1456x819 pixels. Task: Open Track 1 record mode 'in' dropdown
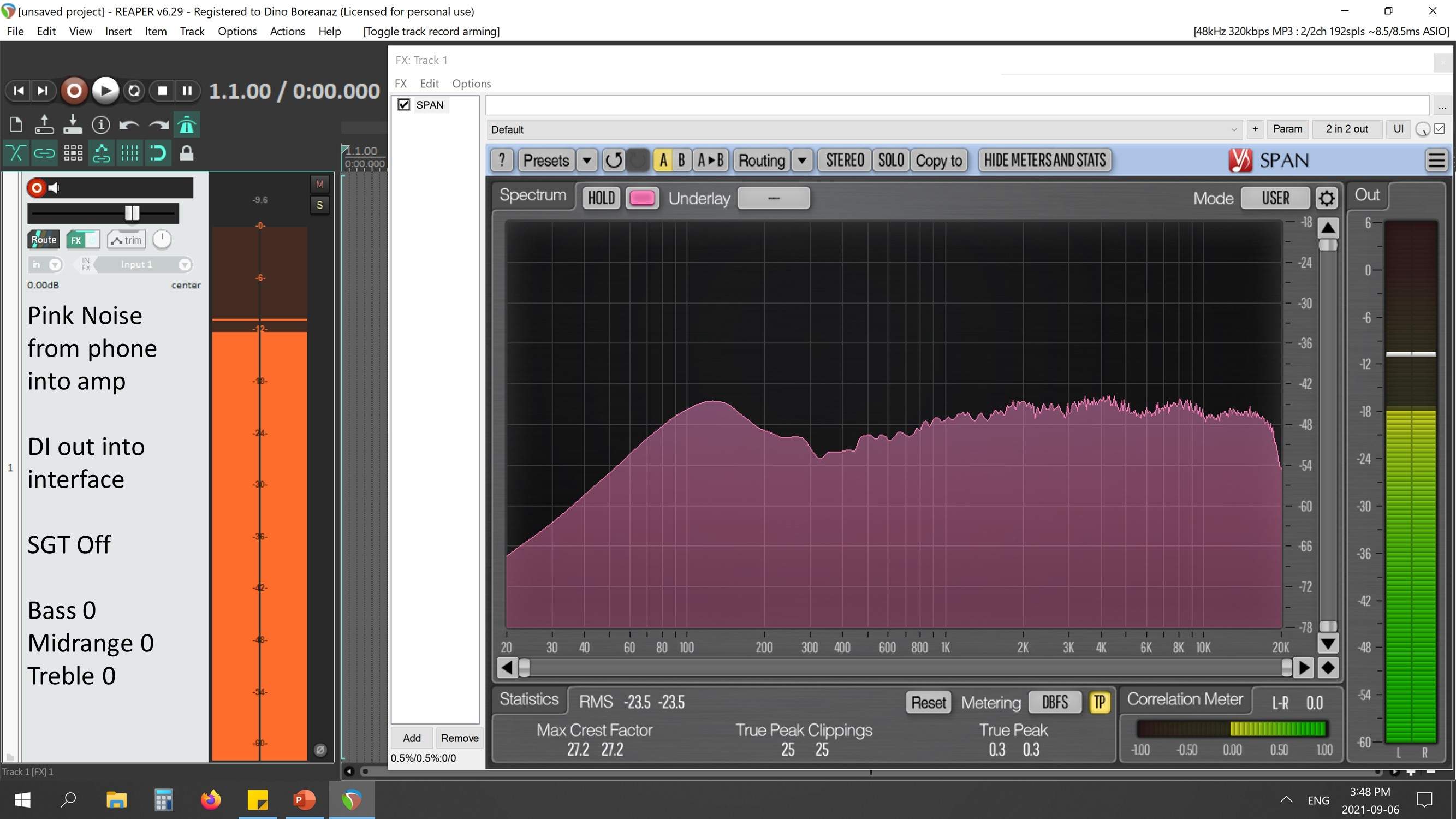click(45, 264)
